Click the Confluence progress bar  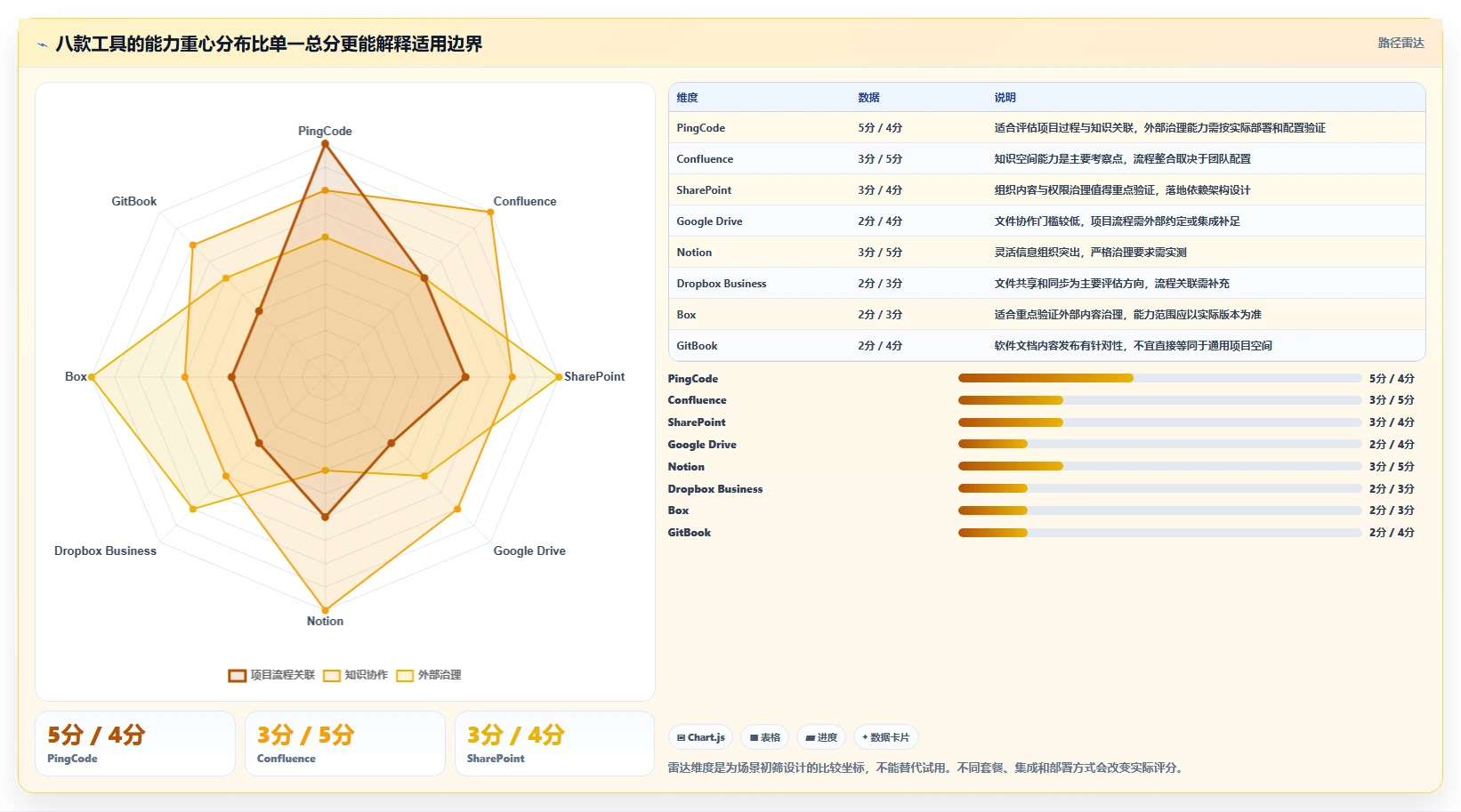click(x=1159, y=400)
